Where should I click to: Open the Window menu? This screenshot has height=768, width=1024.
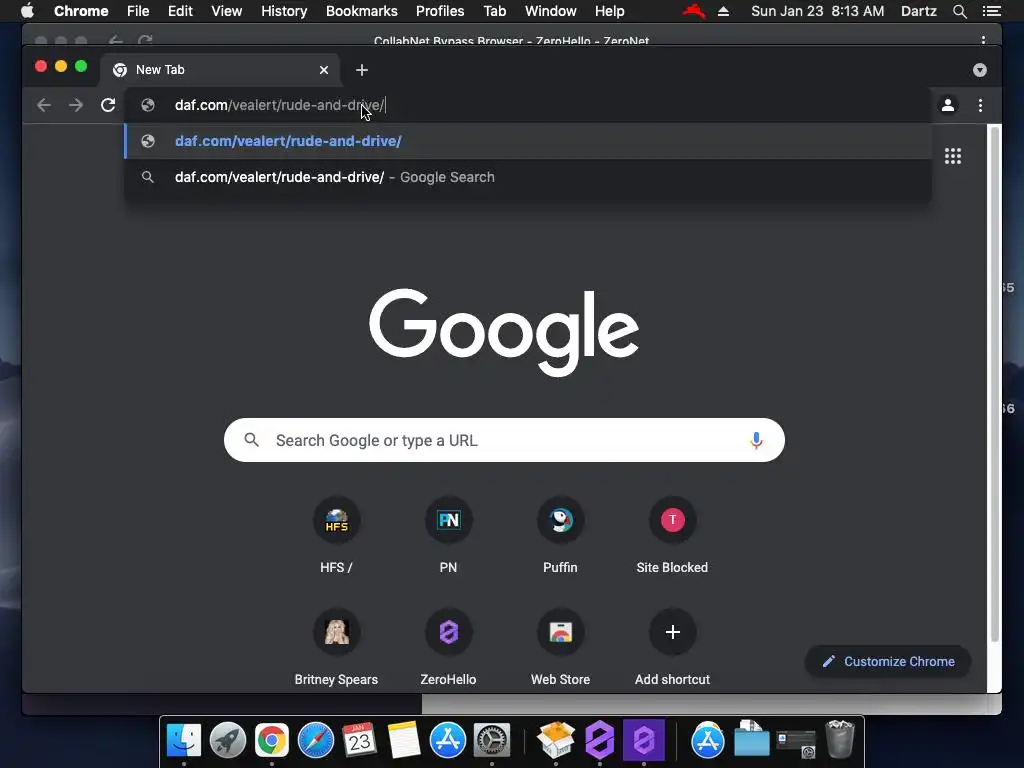[551, 11]
